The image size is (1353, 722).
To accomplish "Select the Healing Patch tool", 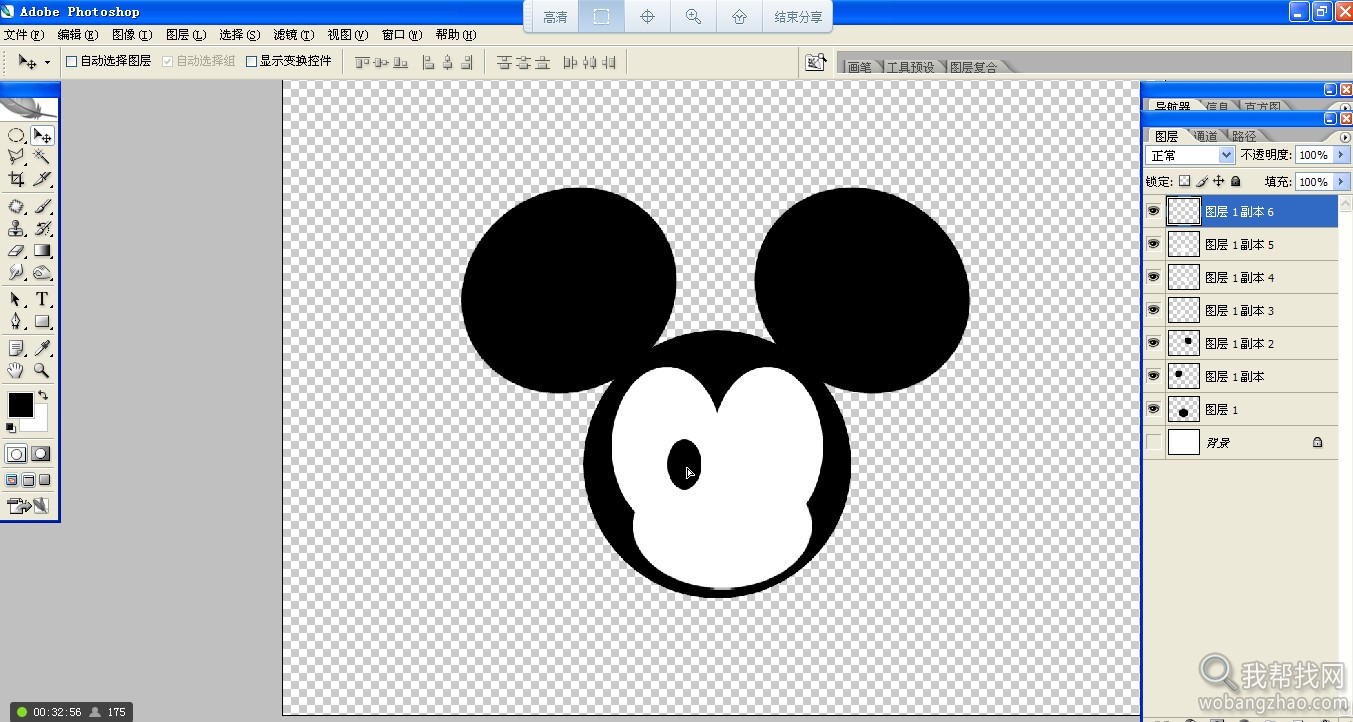I will click(16, 207).
